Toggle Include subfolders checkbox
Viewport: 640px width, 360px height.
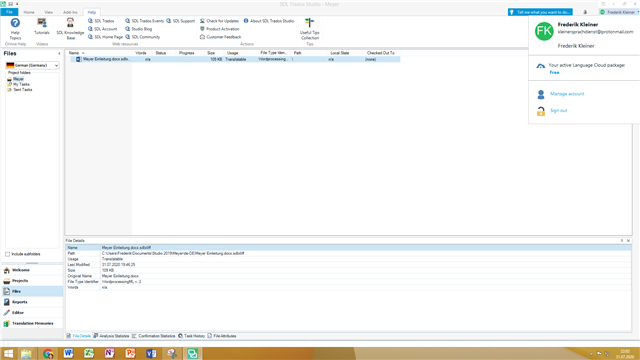(x=7, y=254)
